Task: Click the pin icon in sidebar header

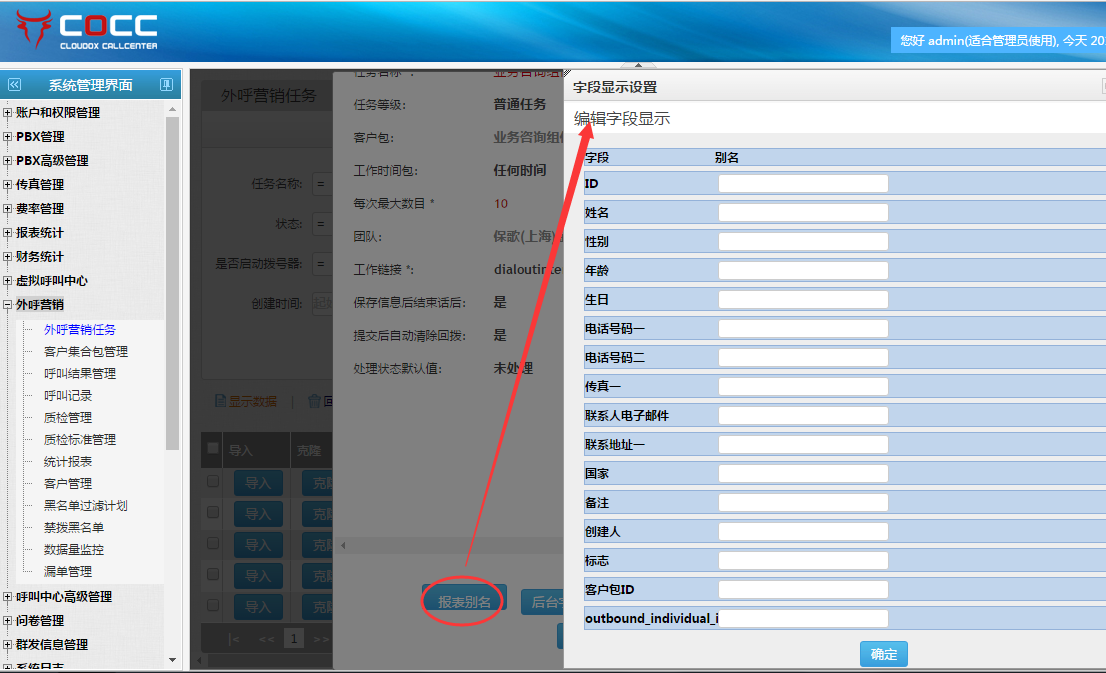Action: click(166, 85)
